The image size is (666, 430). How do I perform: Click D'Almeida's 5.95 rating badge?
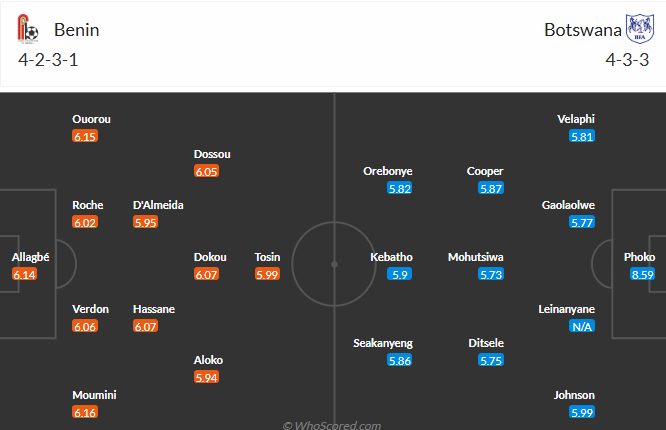(146, 222)
